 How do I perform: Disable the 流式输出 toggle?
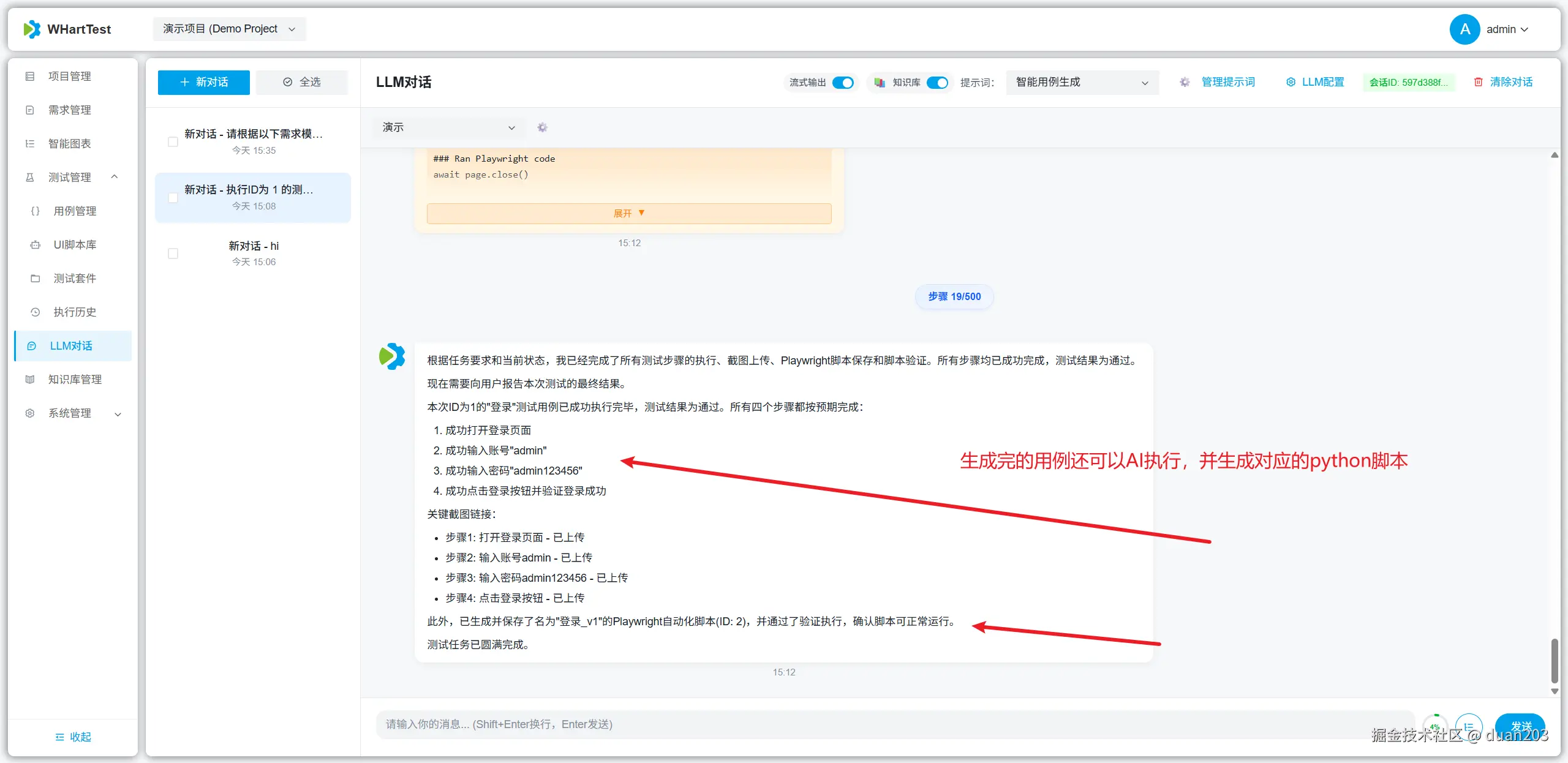(843, 82)
